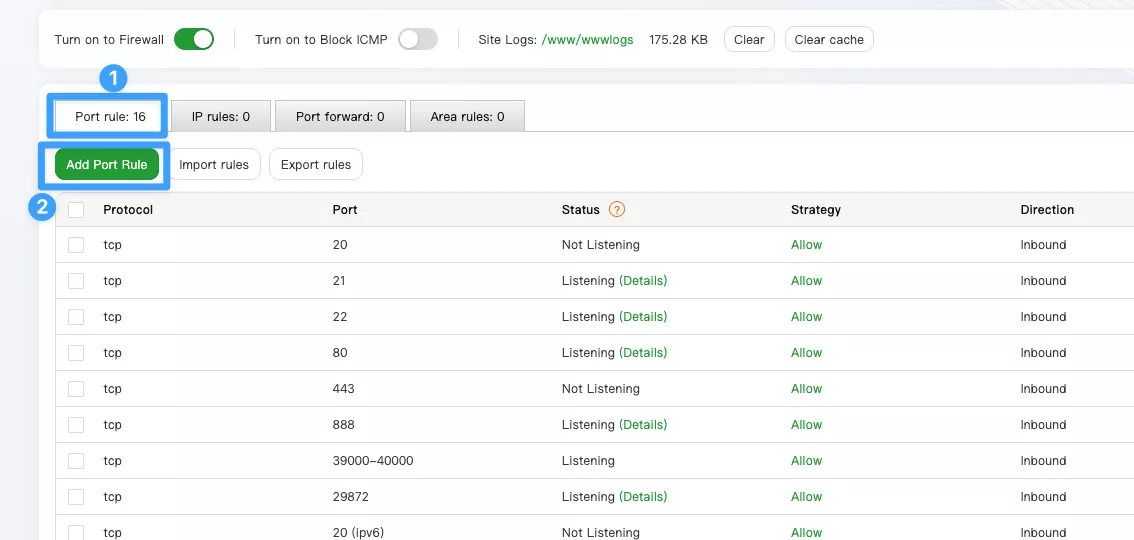
Task: Check the port 39000-40000 row checkbox
Action: coord(76,461)
